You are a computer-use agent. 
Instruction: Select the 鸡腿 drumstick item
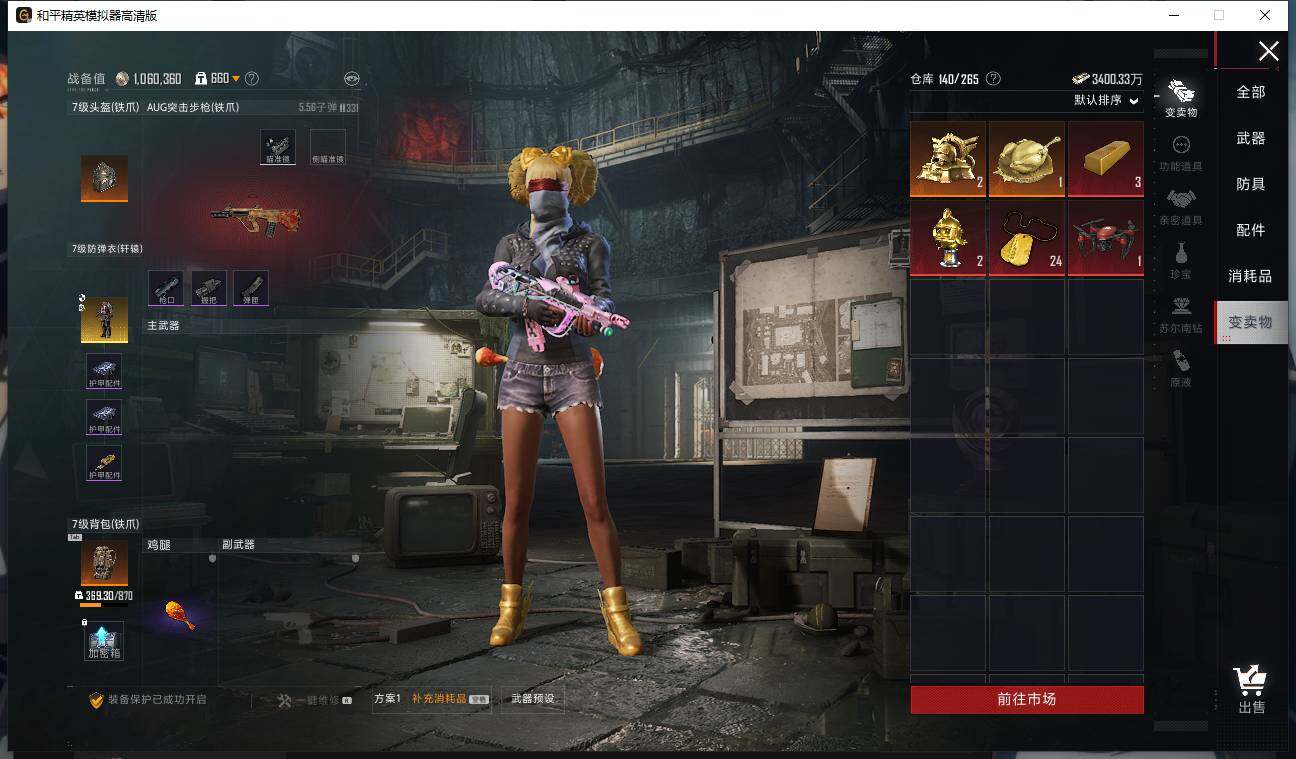[x=180, y=614]
